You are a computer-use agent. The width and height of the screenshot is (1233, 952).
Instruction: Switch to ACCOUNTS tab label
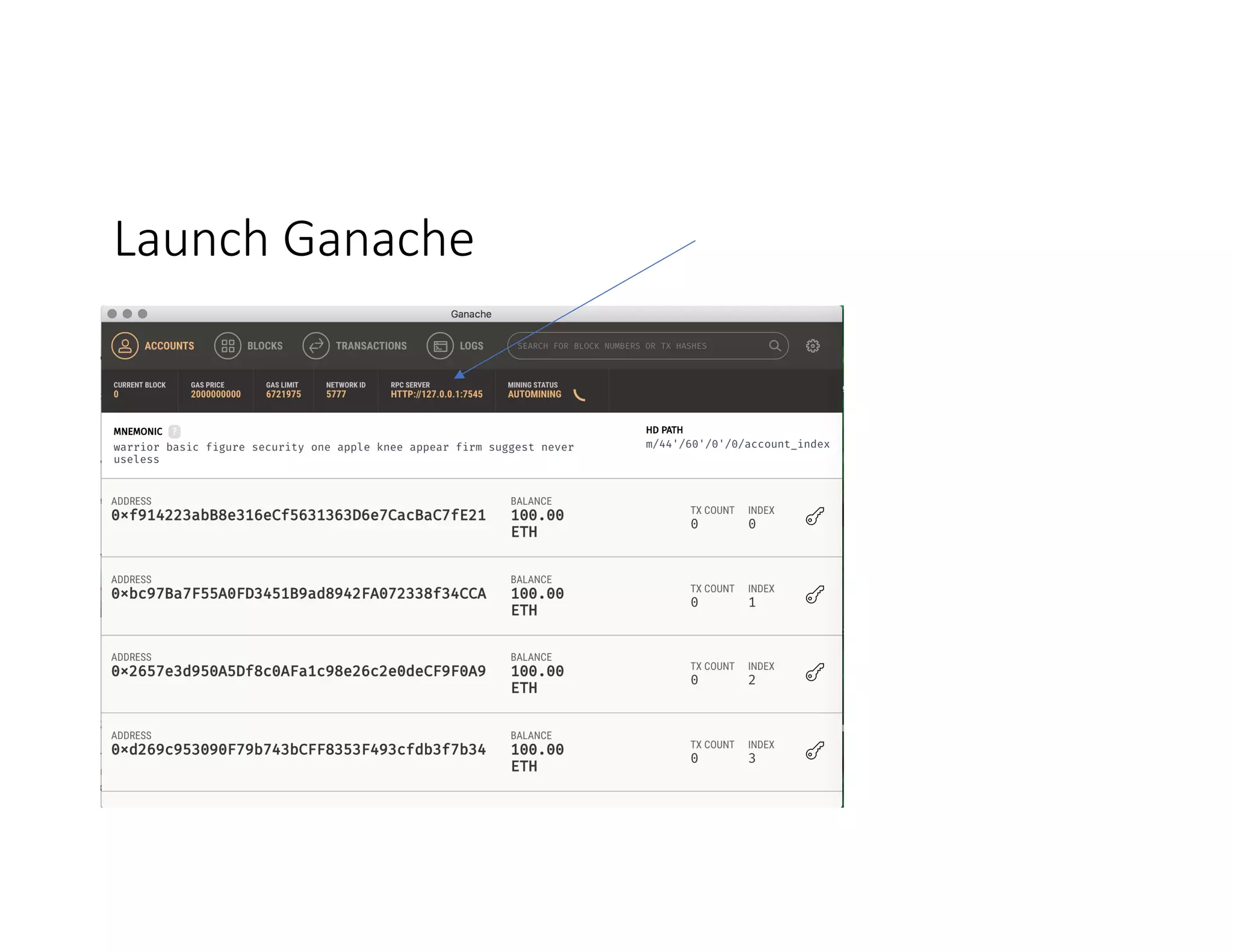(169, 346)
